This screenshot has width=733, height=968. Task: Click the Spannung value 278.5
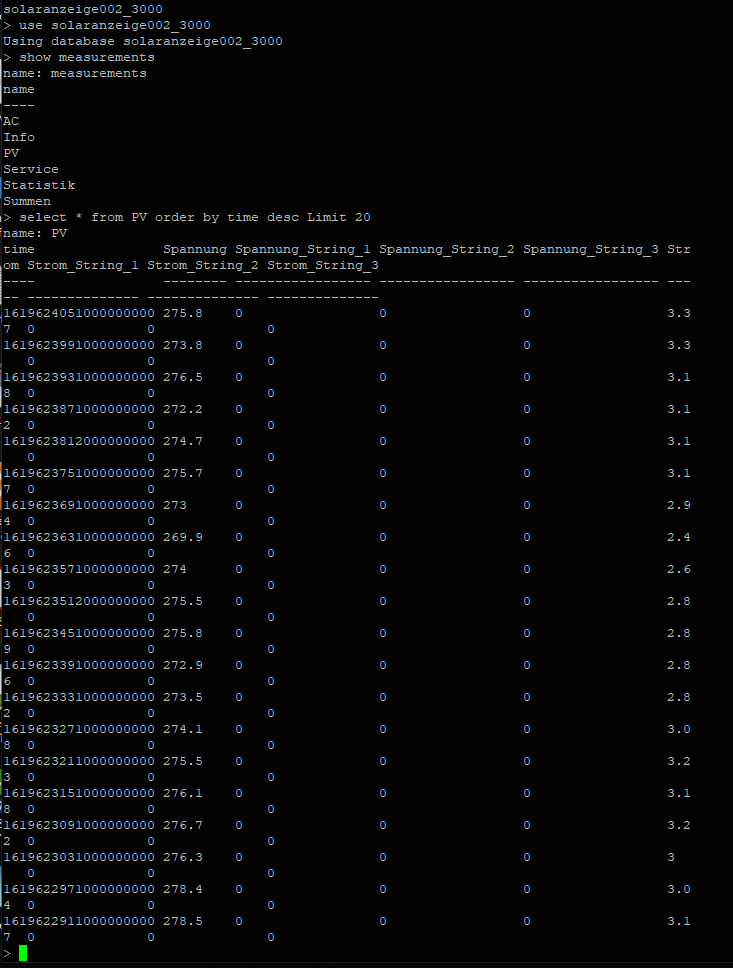183,921
